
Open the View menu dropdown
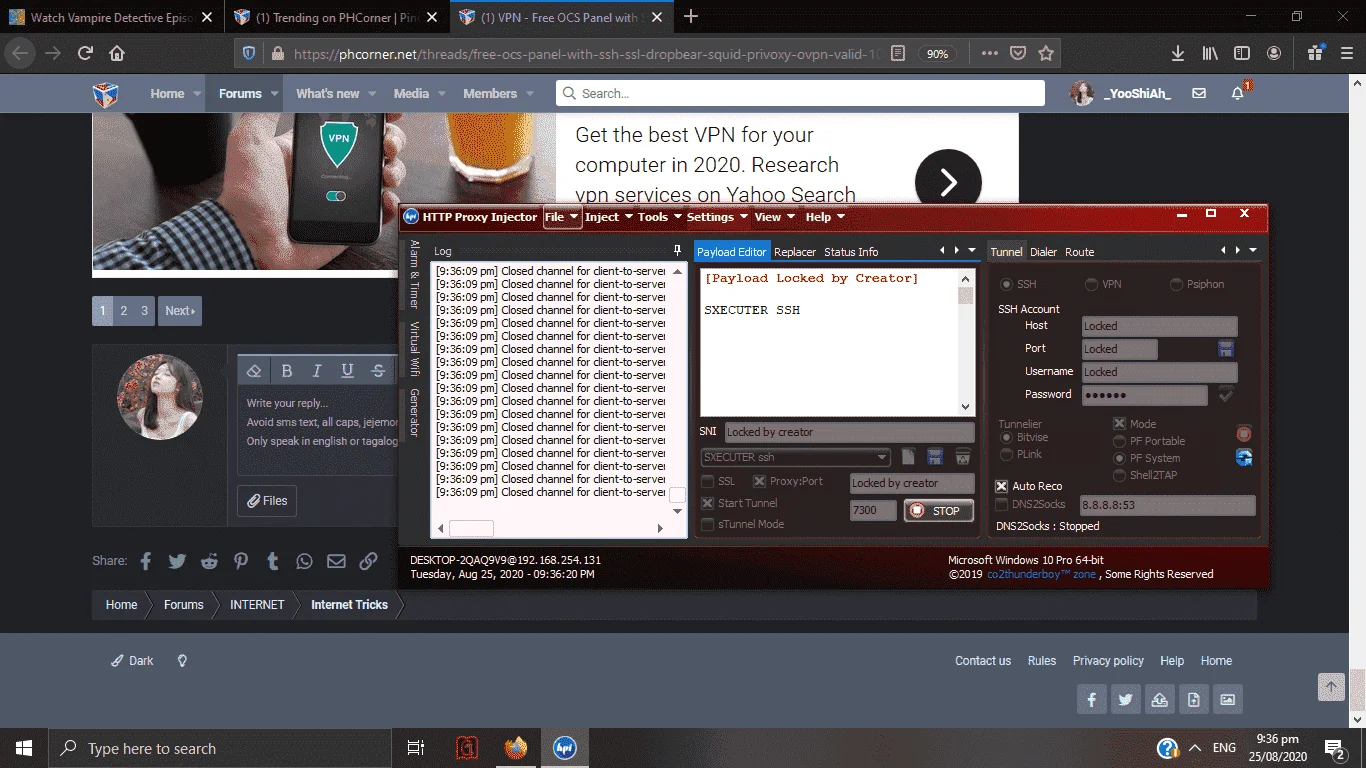[x=775, y=217]
